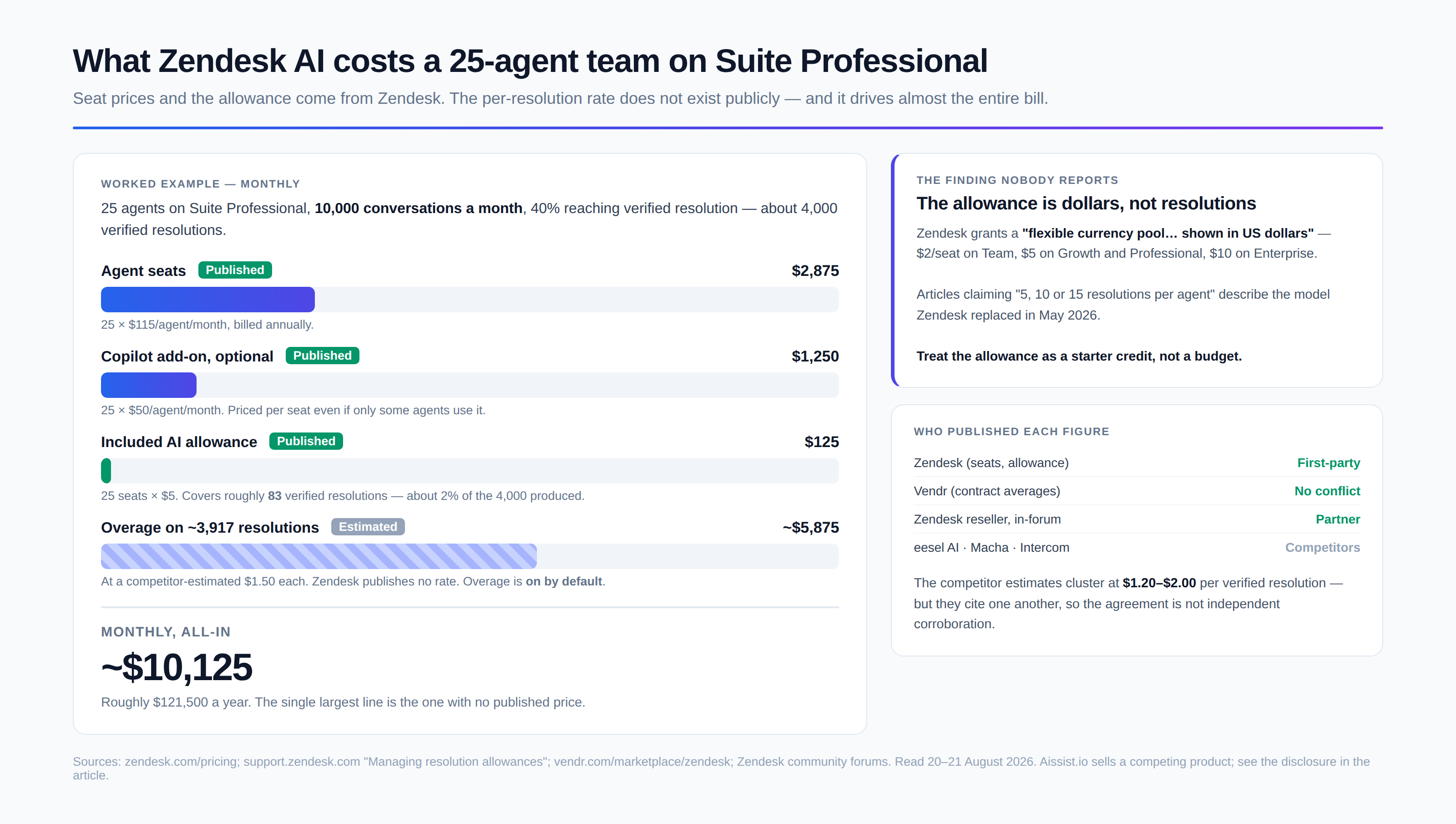This screenshot has width=1456, height=824.
Task: Click the grey Estimated badge
Action: point(368,526)
